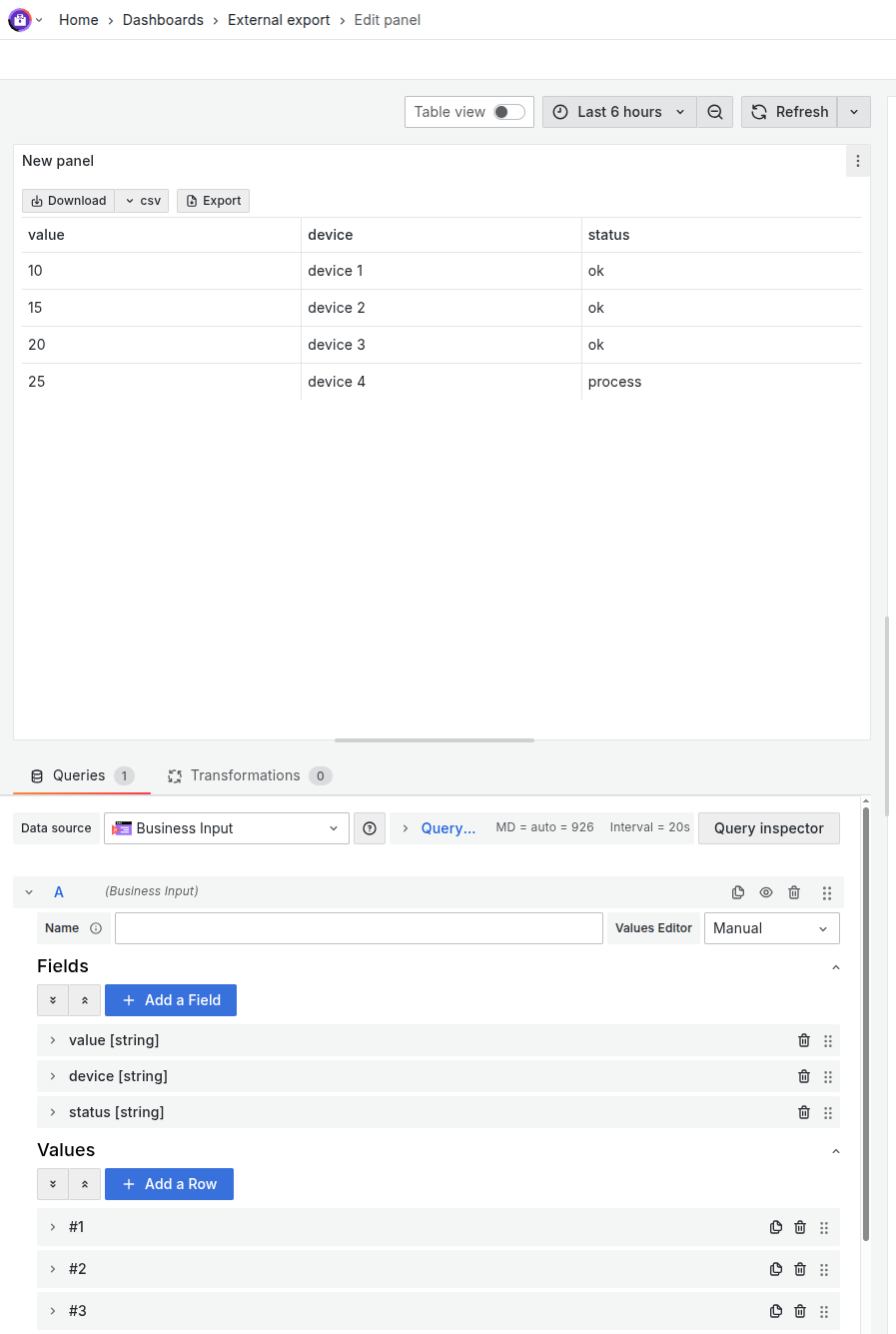Image resolution: width=896 pixels, height=1334 pixels.
Task: Toggle the Table view switch
Action: 509,112
